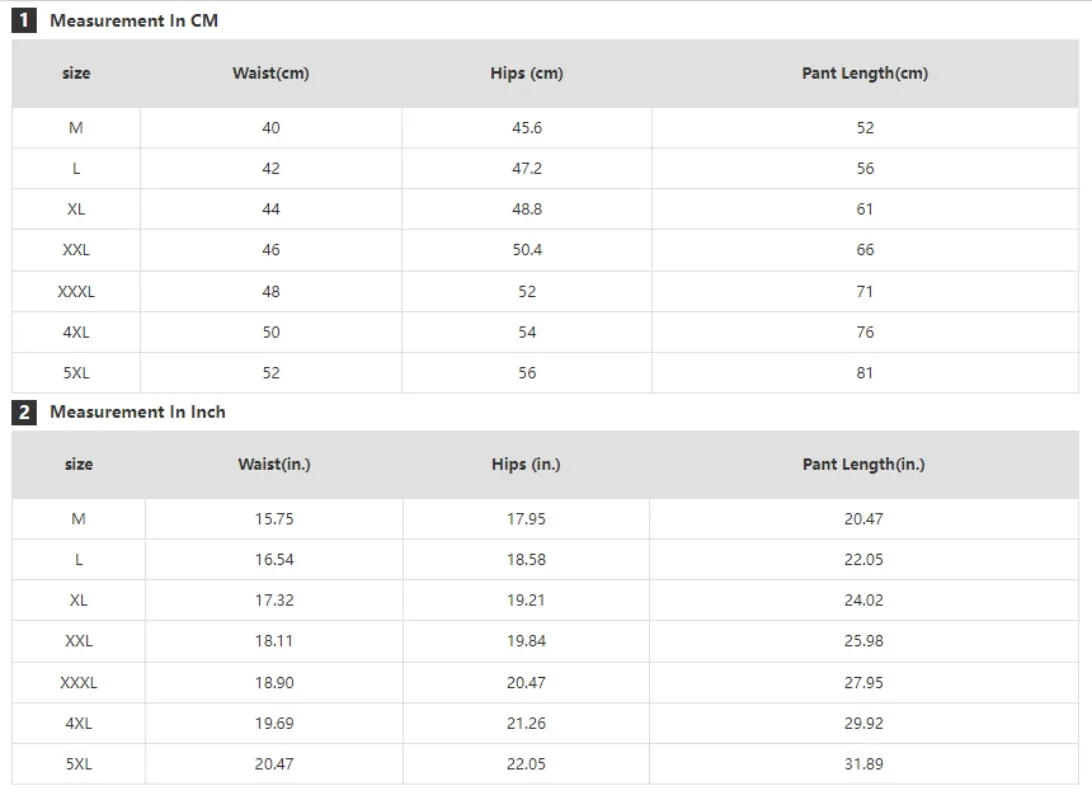Click the Hips (in.) column header
The width and height of the screenshot is (1092, 800).
(x=526, y=464)
